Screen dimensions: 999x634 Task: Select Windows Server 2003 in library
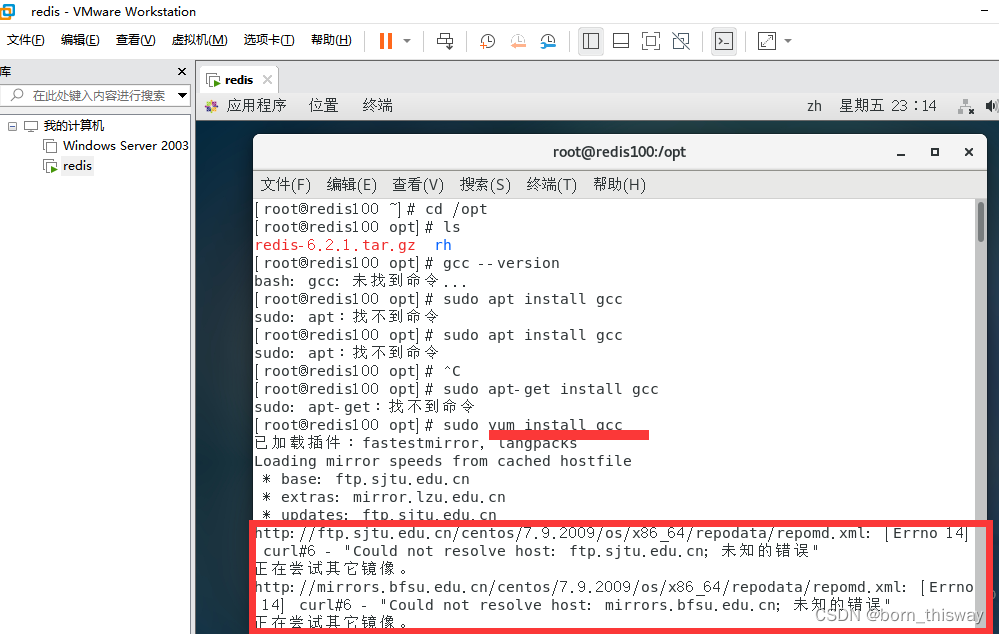pyautogui.click(x=126, y=146)
